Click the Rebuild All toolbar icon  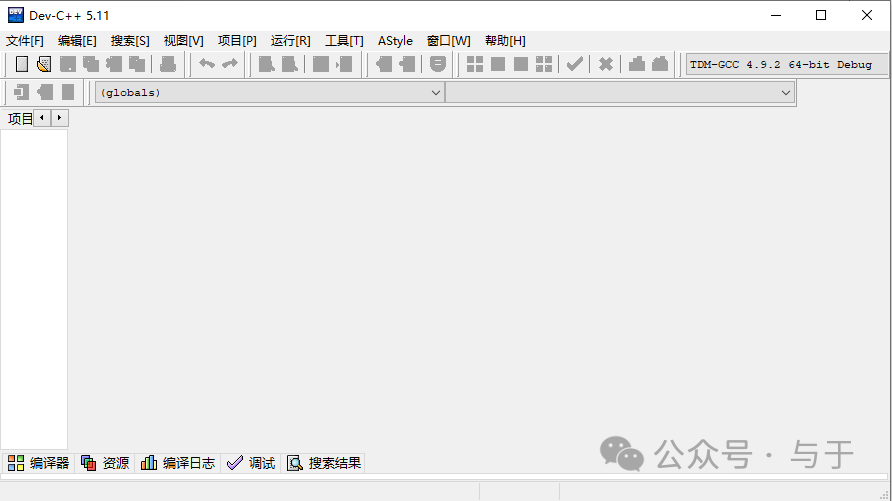tap(544, 64)
